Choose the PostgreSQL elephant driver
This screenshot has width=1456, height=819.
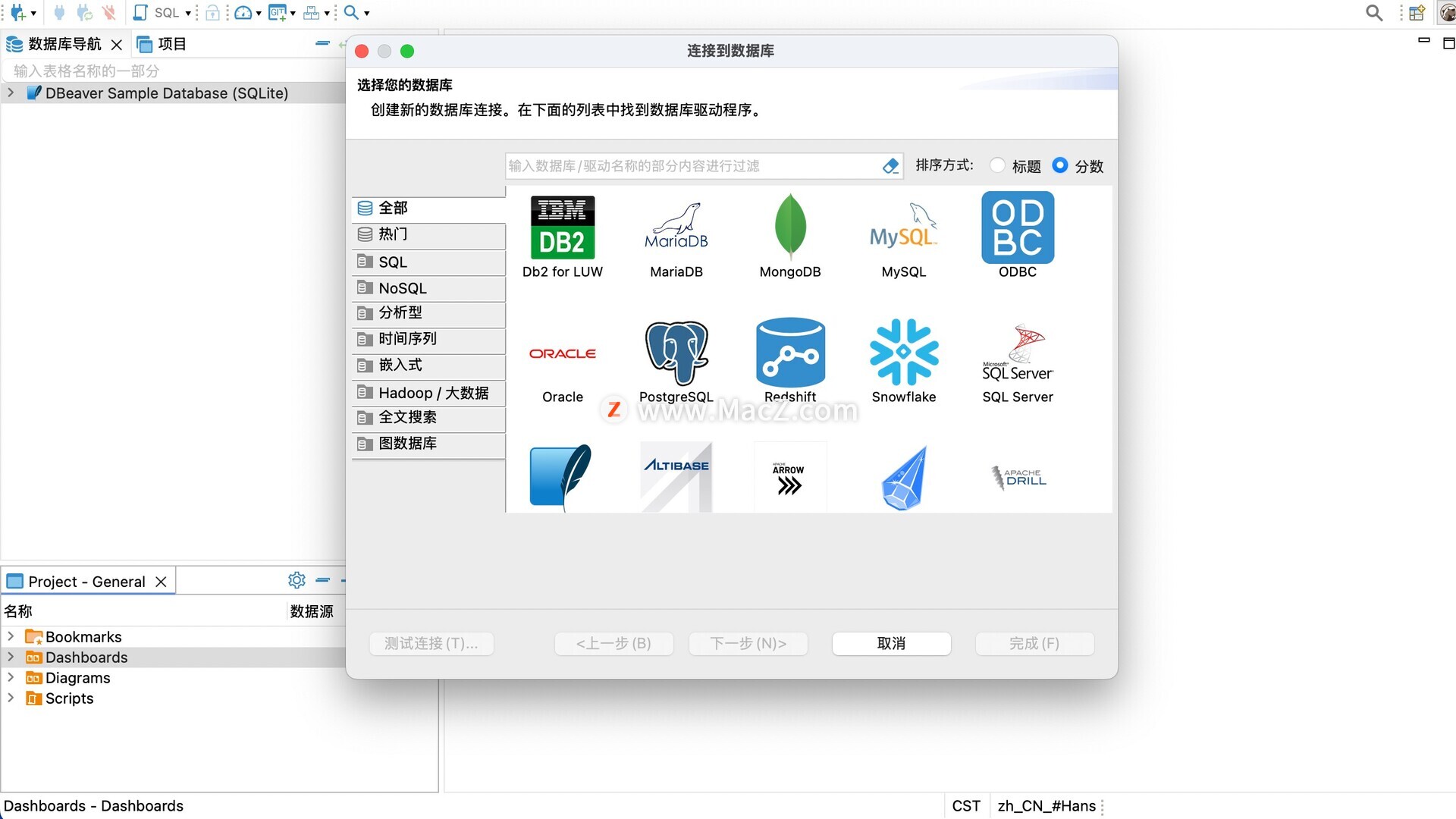point(676,362)
